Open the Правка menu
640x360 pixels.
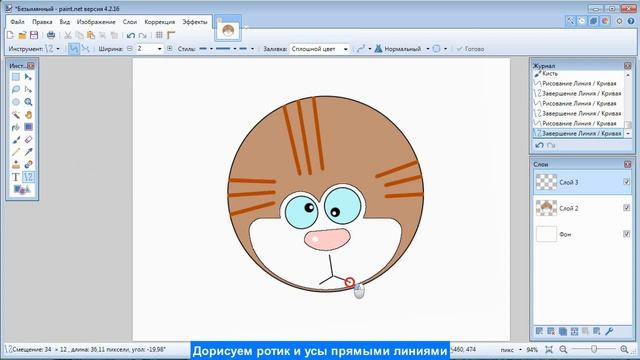point(42,22)
